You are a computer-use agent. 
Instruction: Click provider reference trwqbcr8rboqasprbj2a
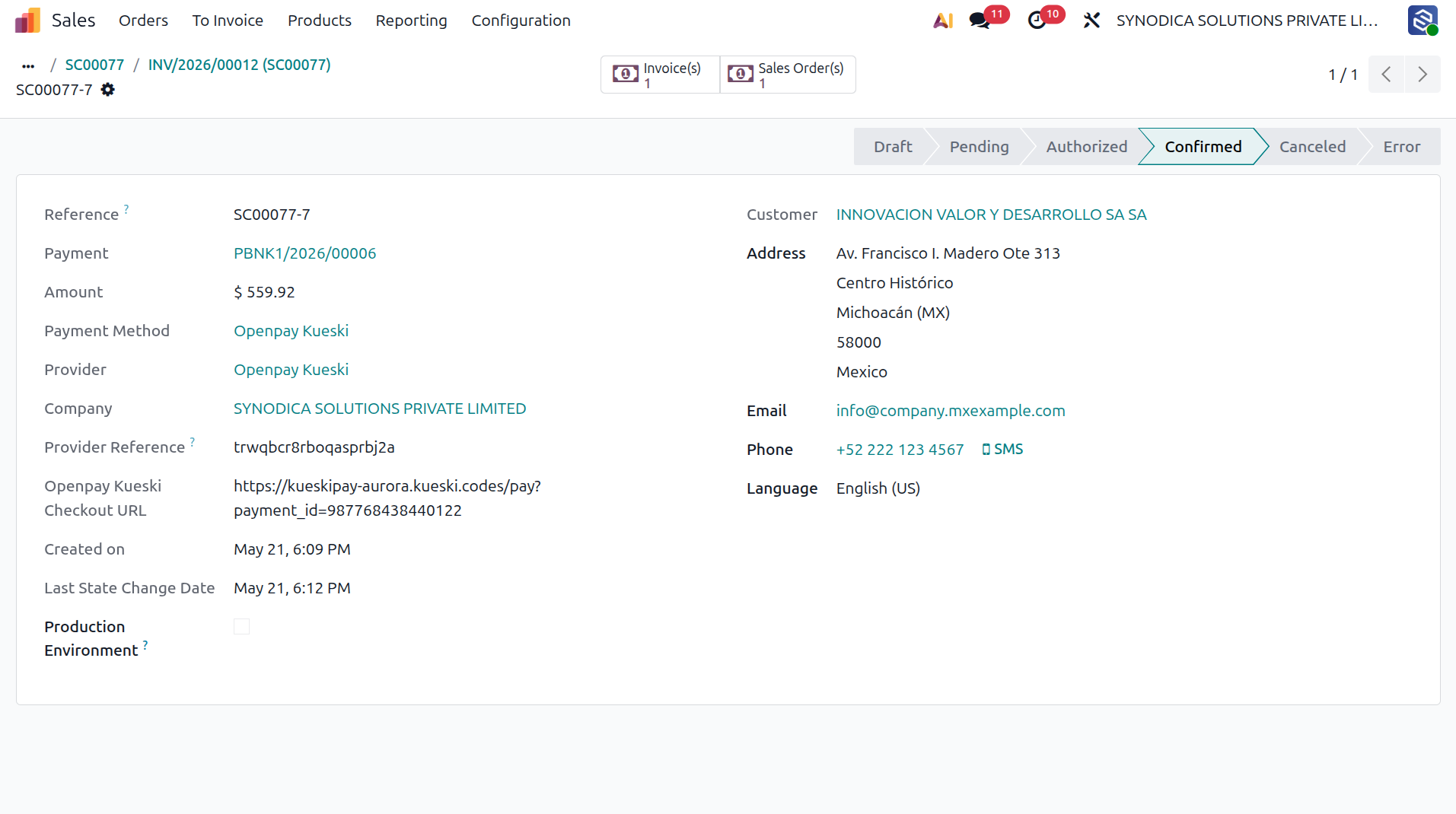point(314,447)
